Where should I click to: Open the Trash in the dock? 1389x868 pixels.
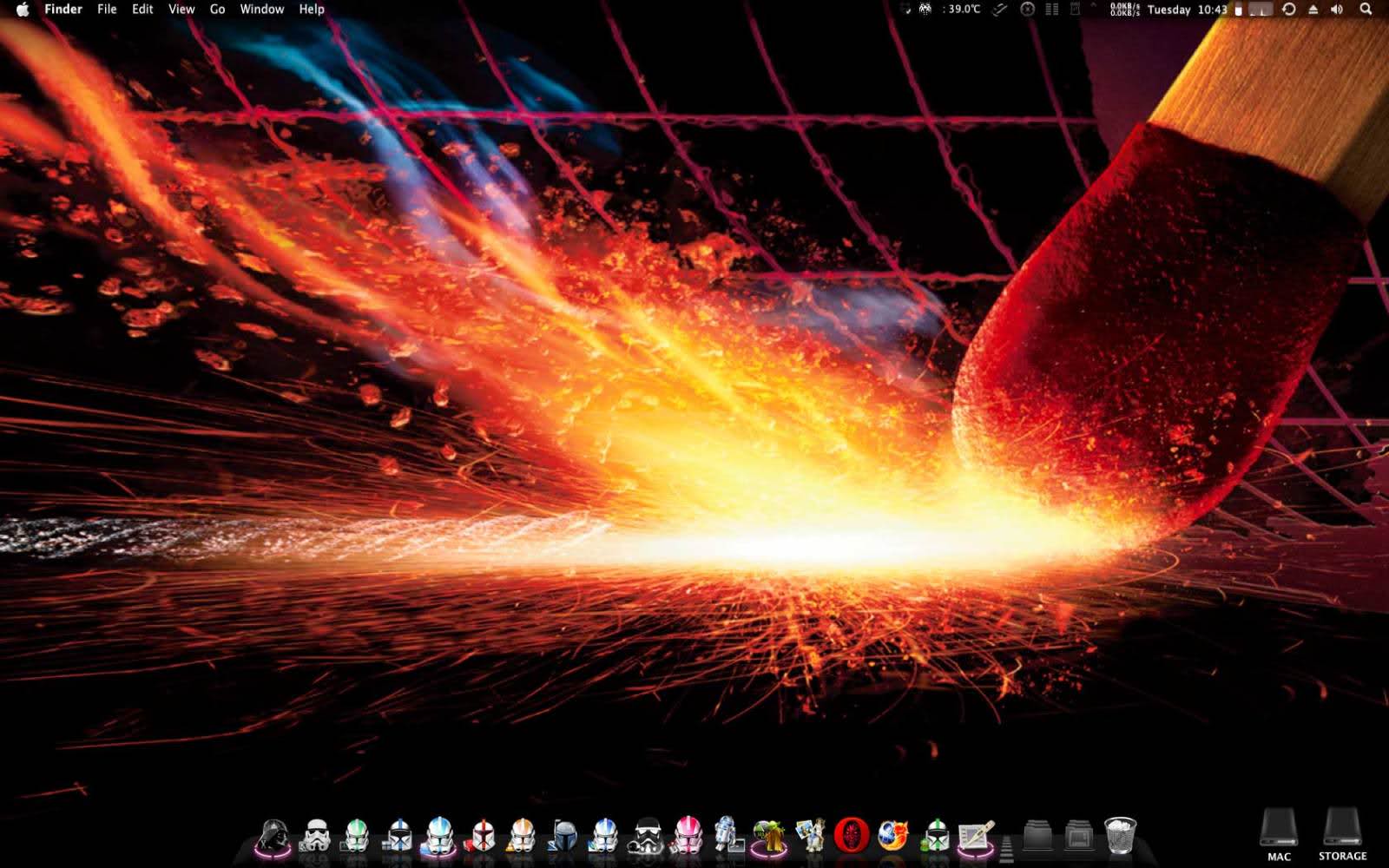tap(1120, 836)
